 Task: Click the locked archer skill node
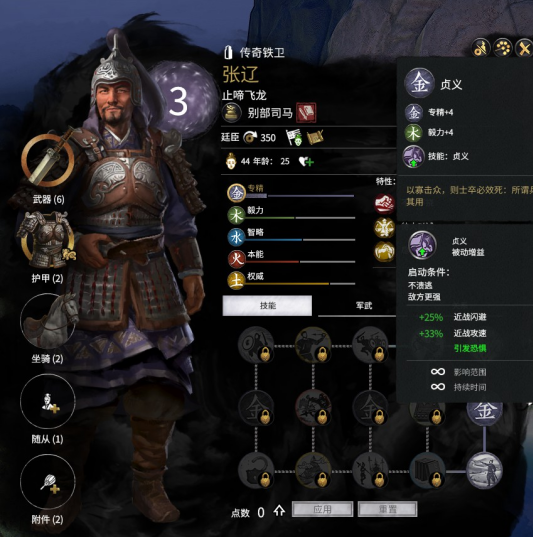coord(313,344)
